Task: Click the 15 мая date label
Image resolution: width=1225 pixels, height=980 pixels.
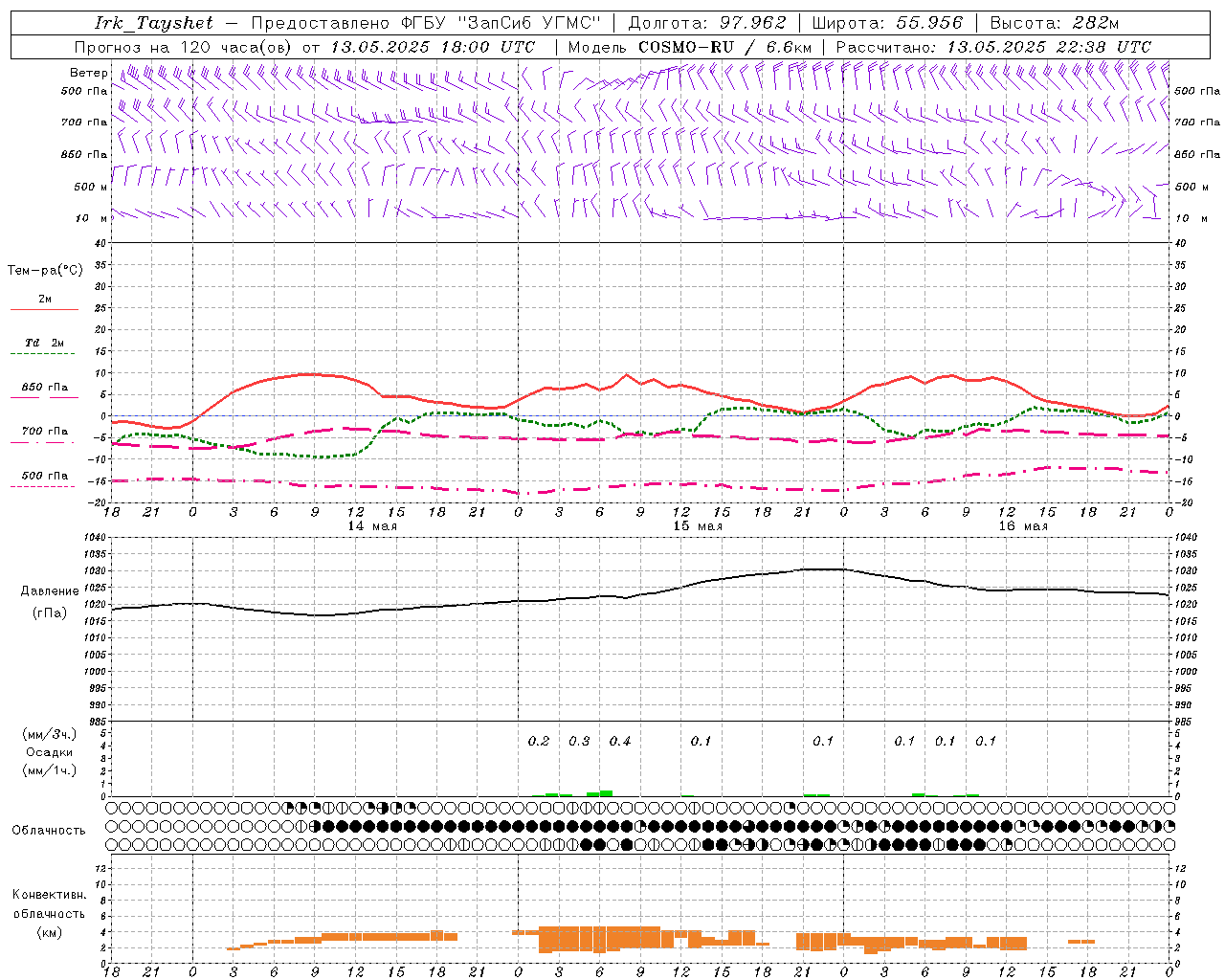Action: (x=698, y=526)
